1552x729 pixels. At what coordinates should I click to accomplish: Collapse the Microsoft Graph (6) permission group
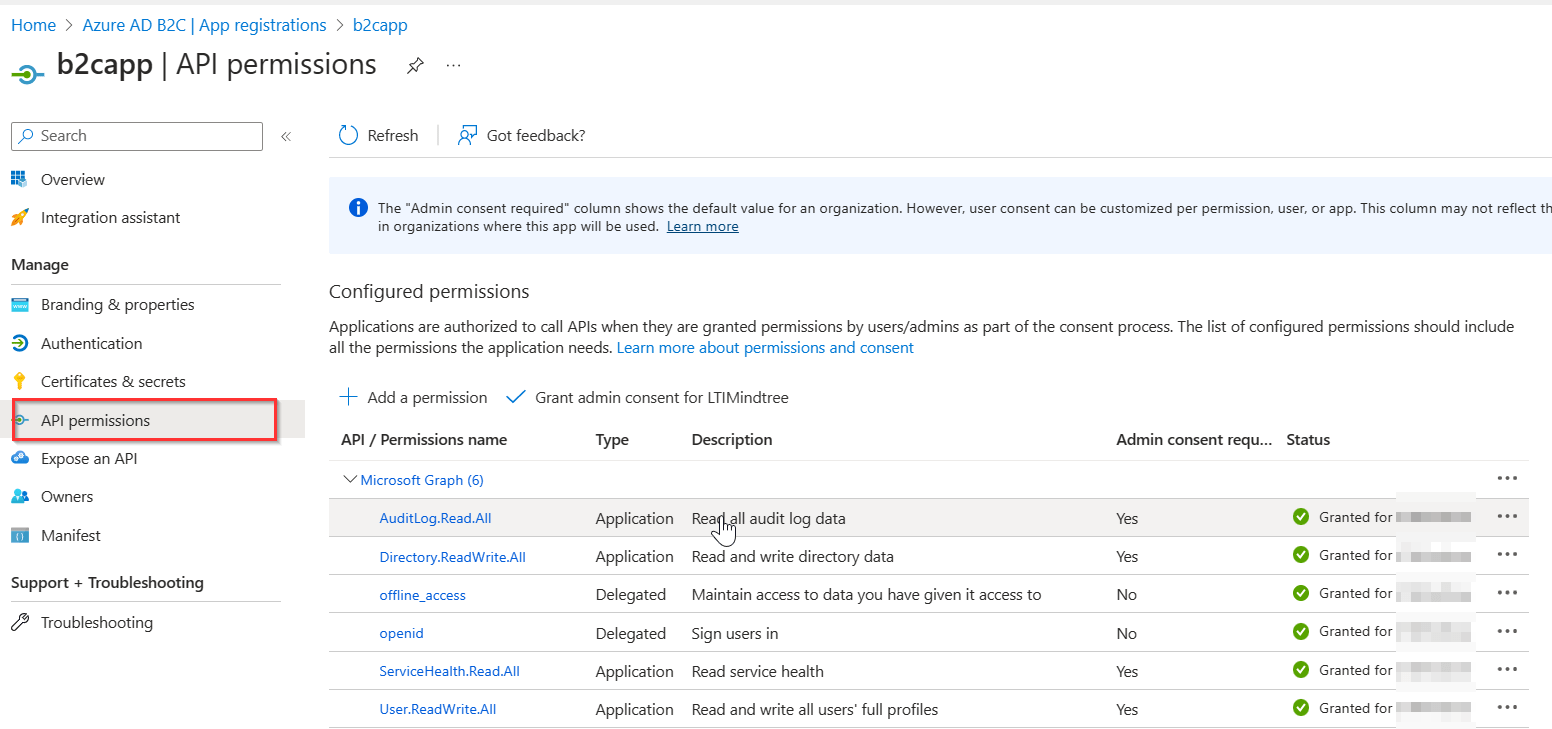point(350,479)
